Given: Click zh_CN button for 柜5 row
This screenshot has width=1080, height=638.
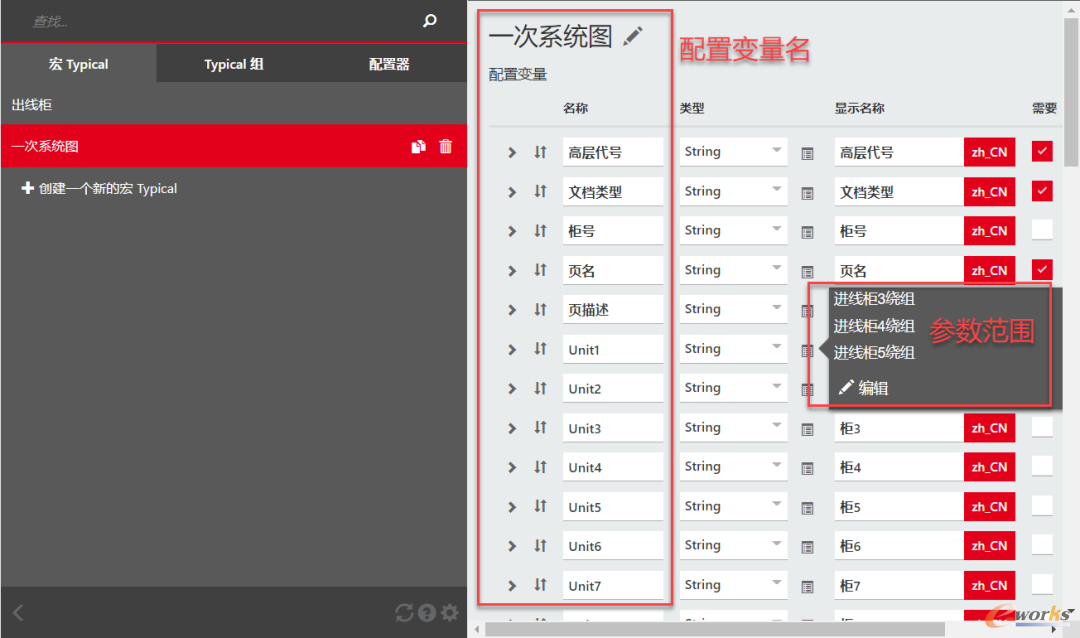Looking at the screenshot, I should pos(989,506).
